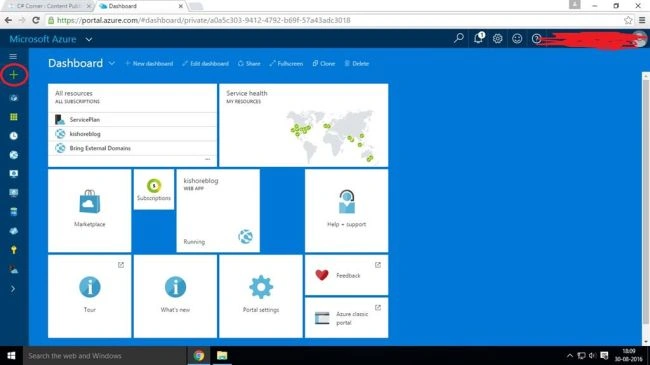Open the Azure classic portal tile
650x365 pixels.
tap(347, 318)
